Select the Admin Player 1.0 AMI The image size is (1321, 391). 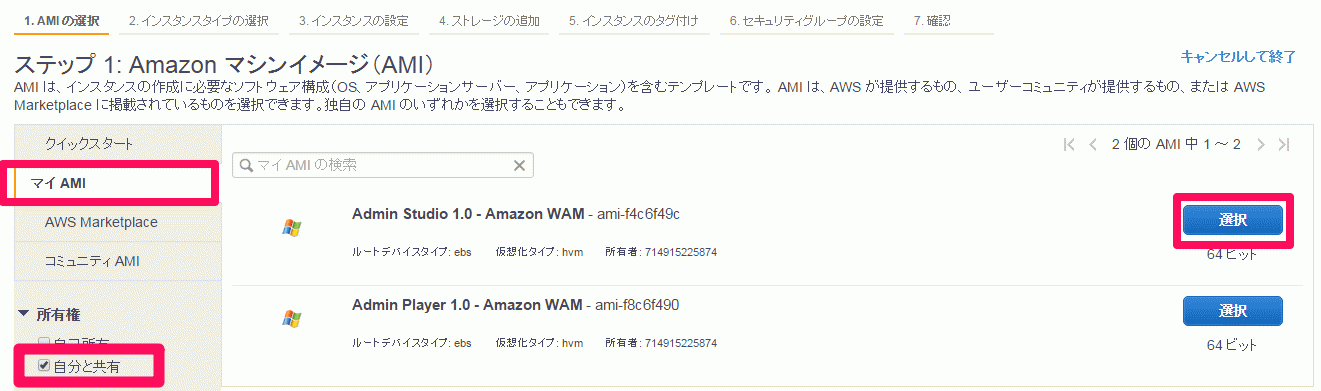tap(1232, 311)
